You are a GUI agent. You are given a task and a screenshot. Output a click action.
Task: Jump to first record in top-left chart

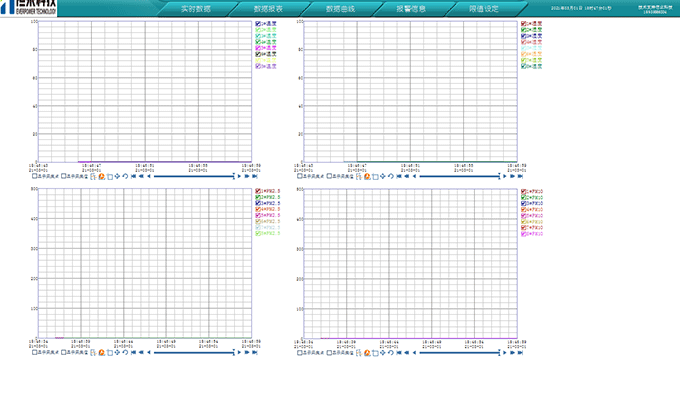click(133, 176)
